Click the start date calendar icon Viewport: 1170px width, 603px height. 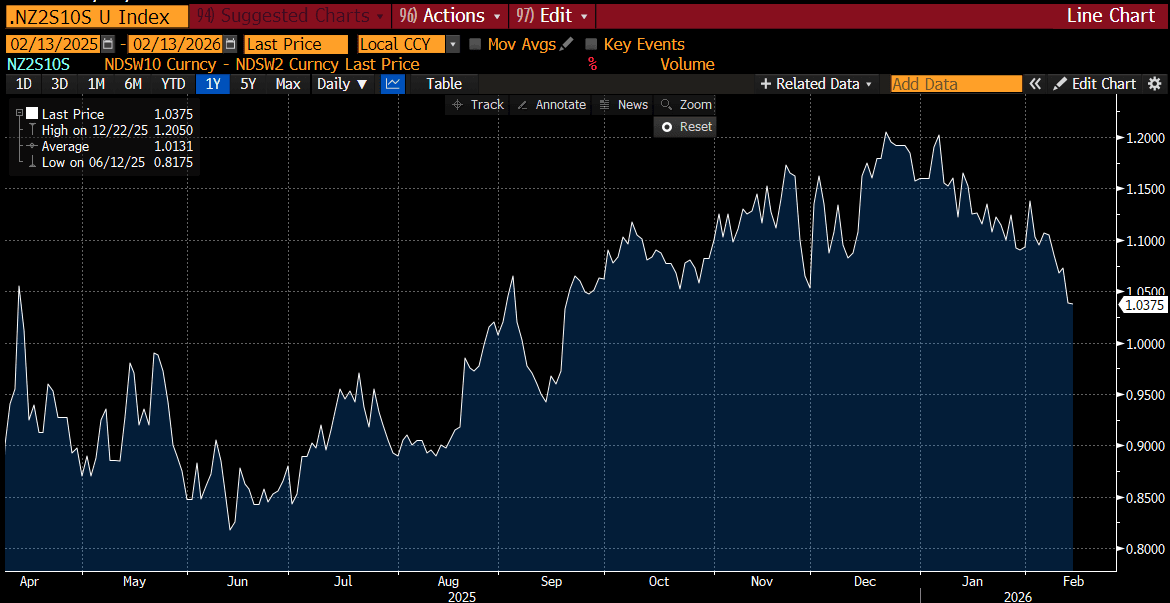108,44
